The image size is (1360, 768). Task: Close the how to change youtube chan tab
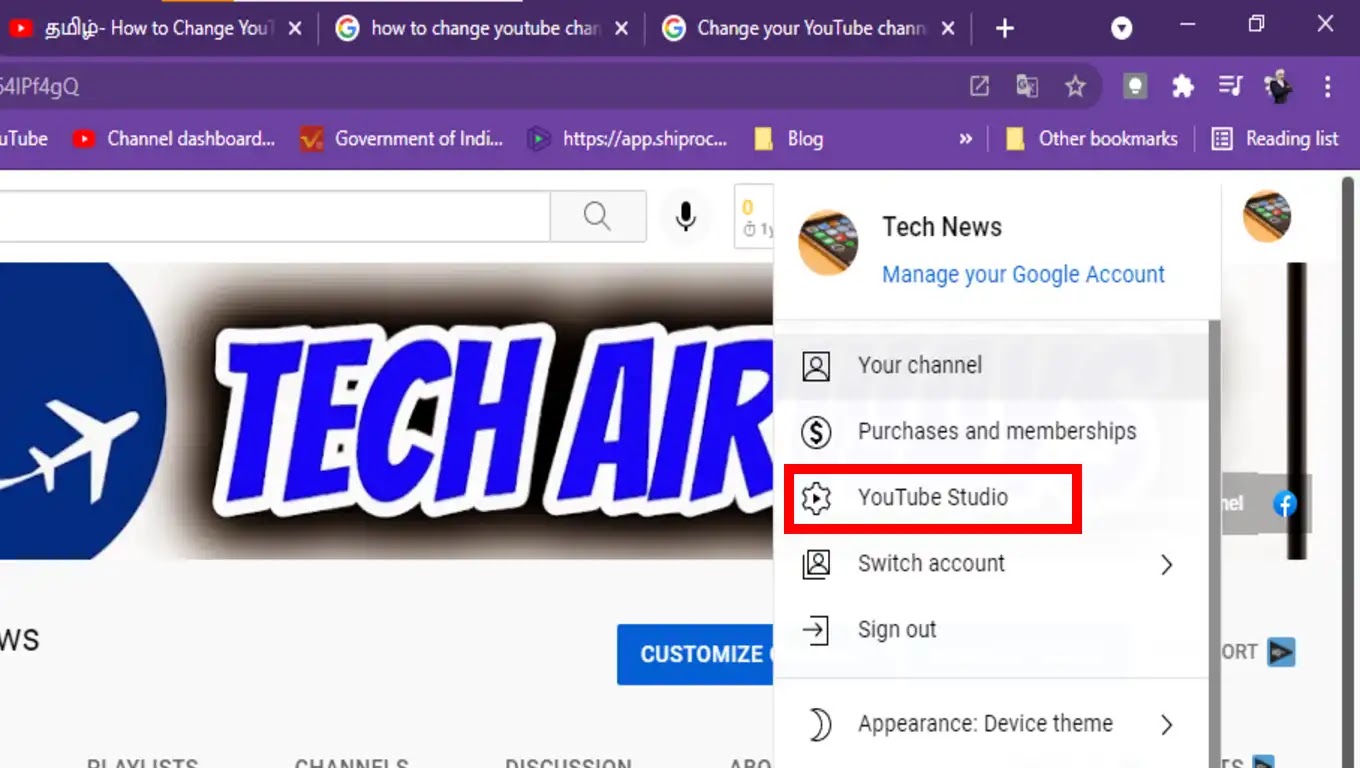click(621, 29)
